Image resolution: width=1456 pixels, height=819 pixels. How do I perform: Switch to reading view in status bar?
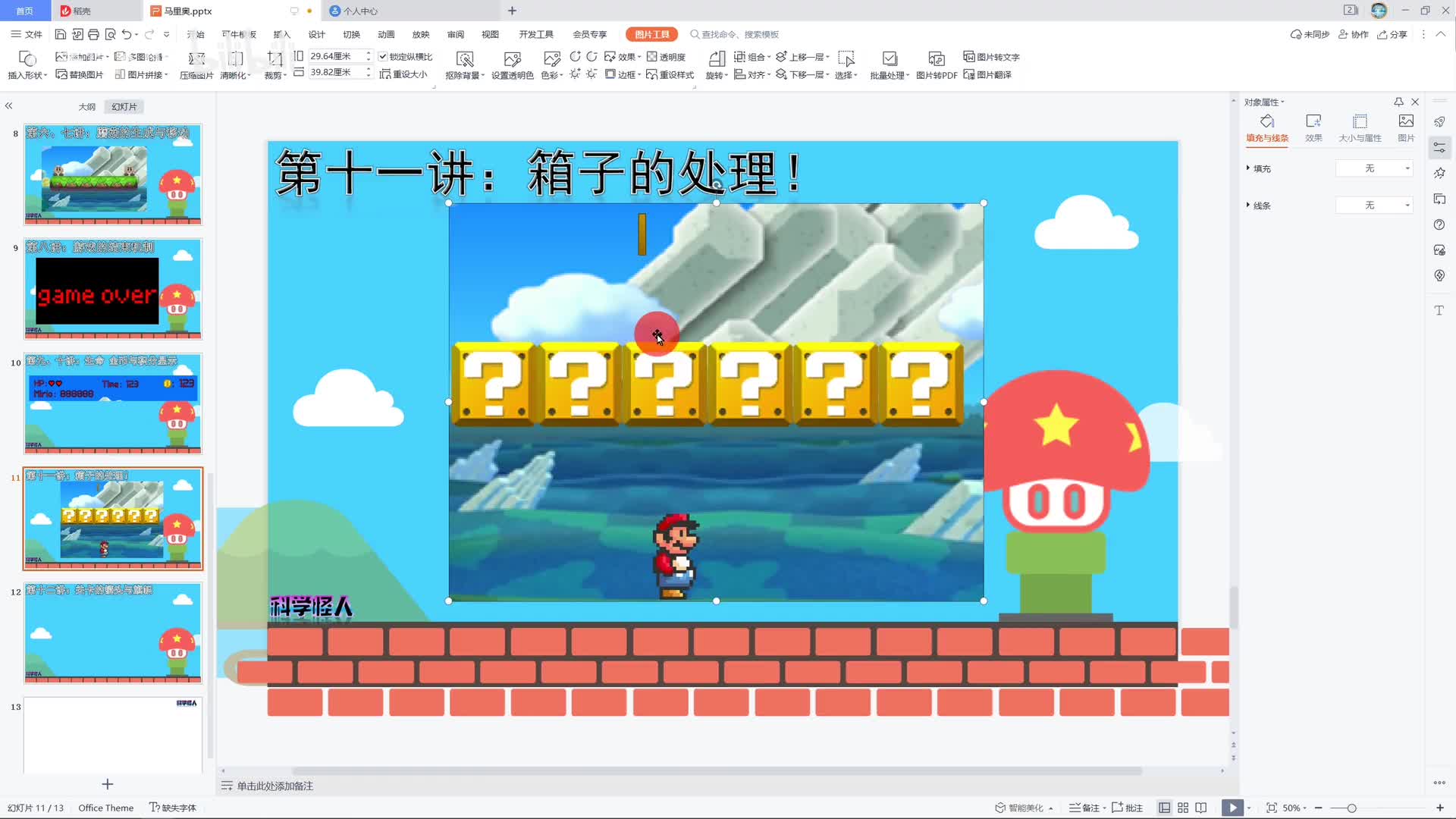pos(1201,808)
